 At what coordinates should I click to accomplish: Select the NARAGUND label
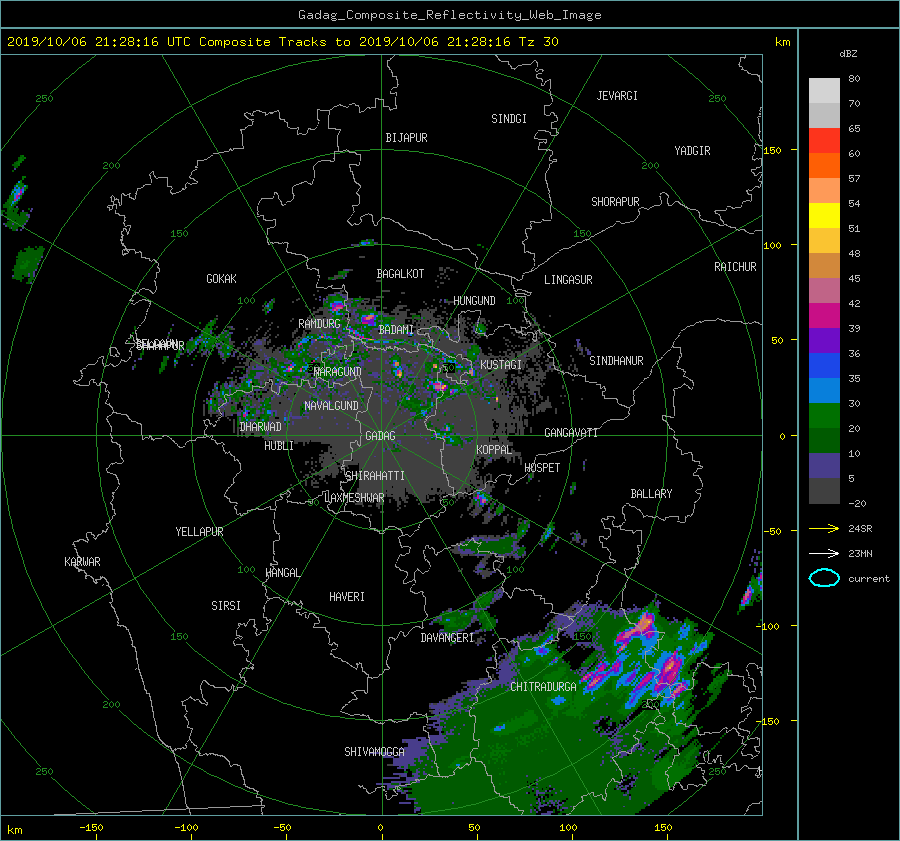[x=338, y=372]
